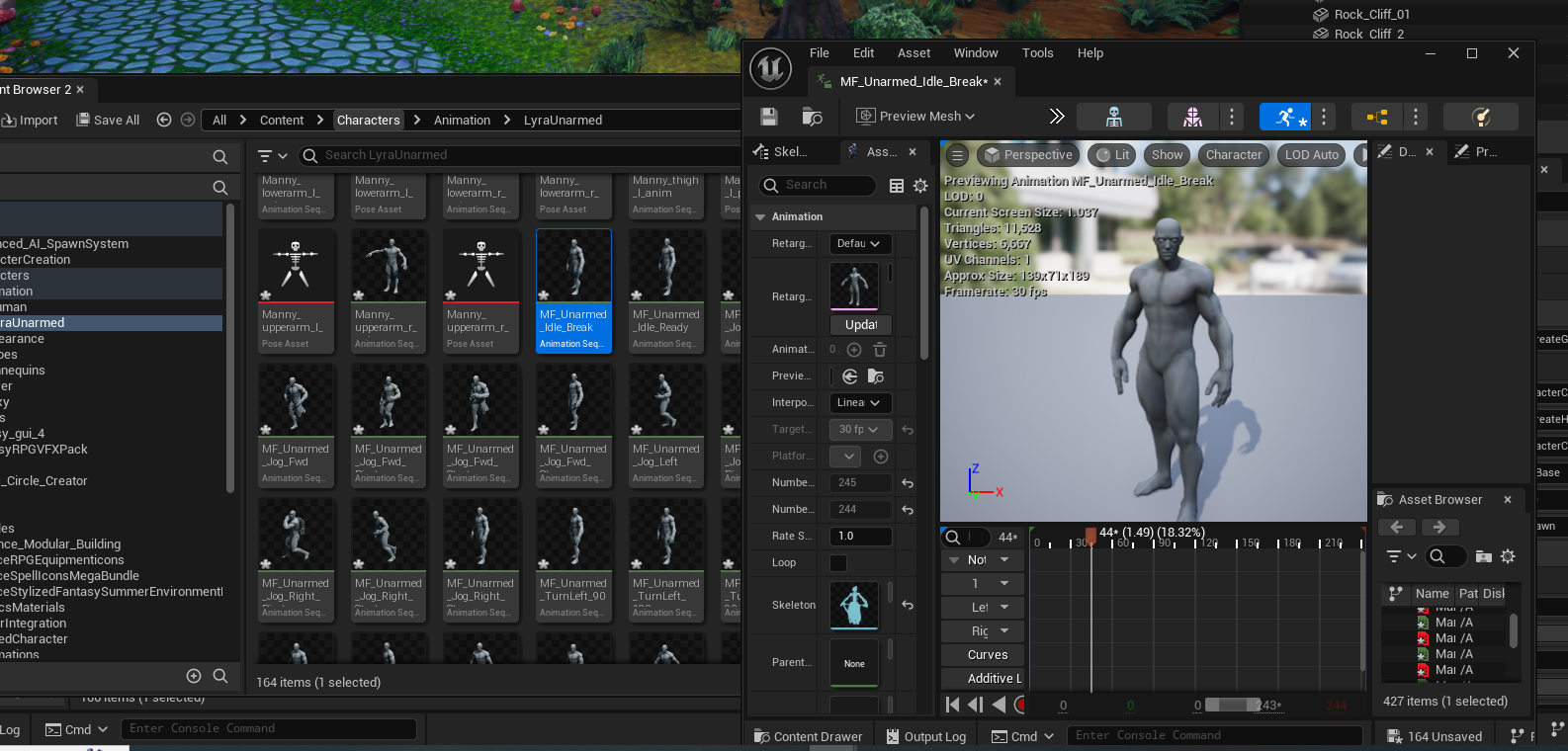Switch to Skeleton editor mode icon

[1113, 117]
